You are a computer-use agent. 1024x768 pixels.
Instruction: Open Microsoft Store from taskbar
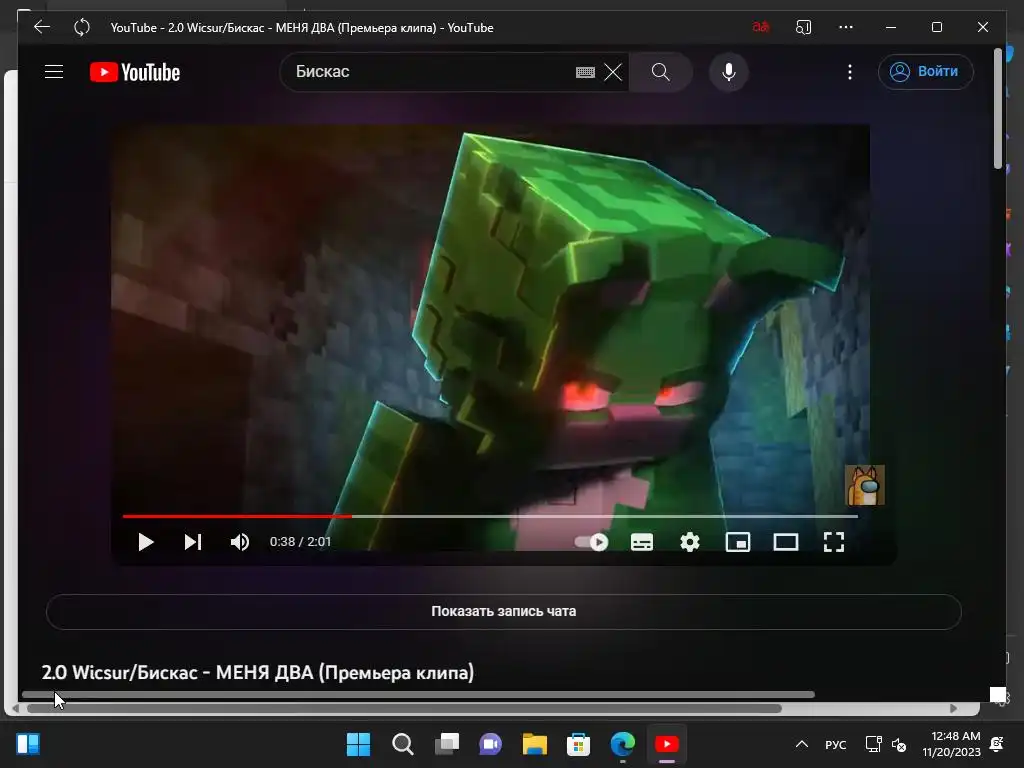pos(579,744)
